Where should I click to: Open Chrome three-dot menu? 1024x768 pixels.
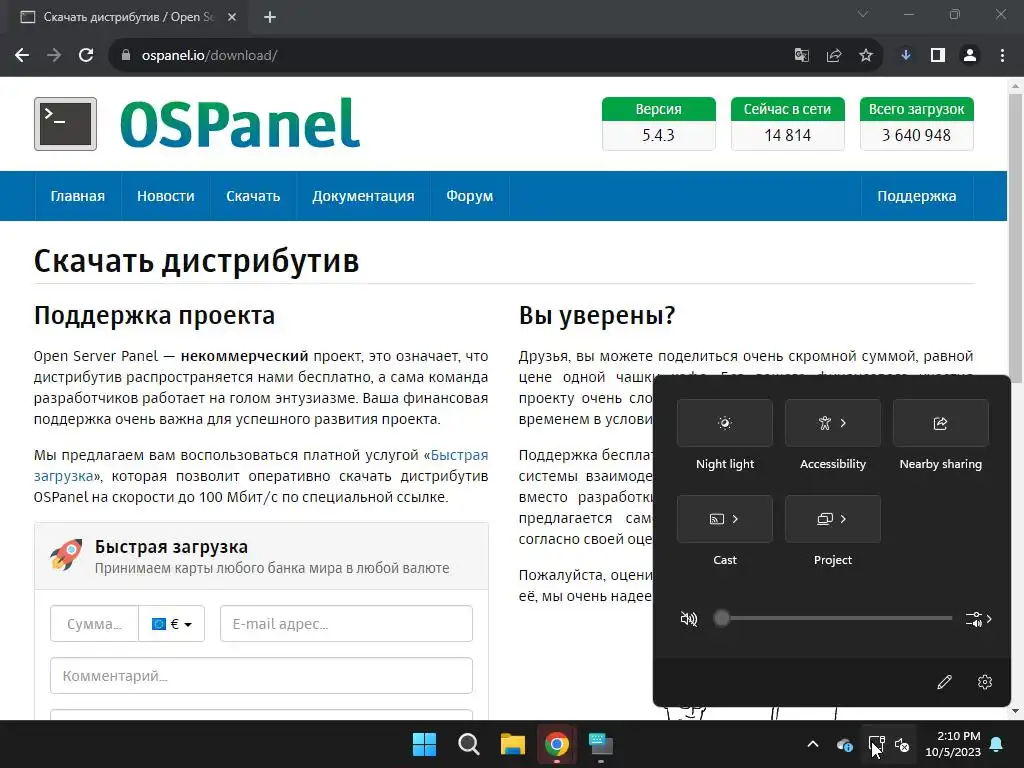click(x=1002, y=56)
